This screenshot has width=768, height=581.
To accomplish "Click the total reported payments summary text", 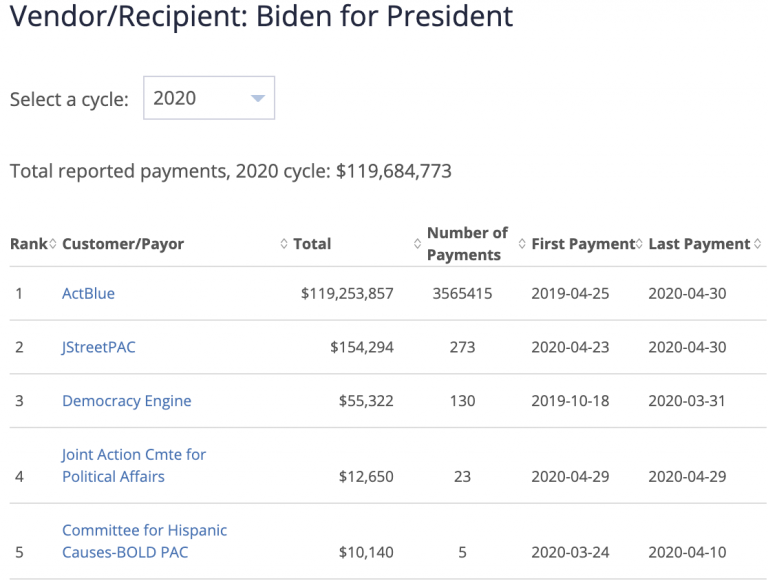I will (x=230, y=172).
